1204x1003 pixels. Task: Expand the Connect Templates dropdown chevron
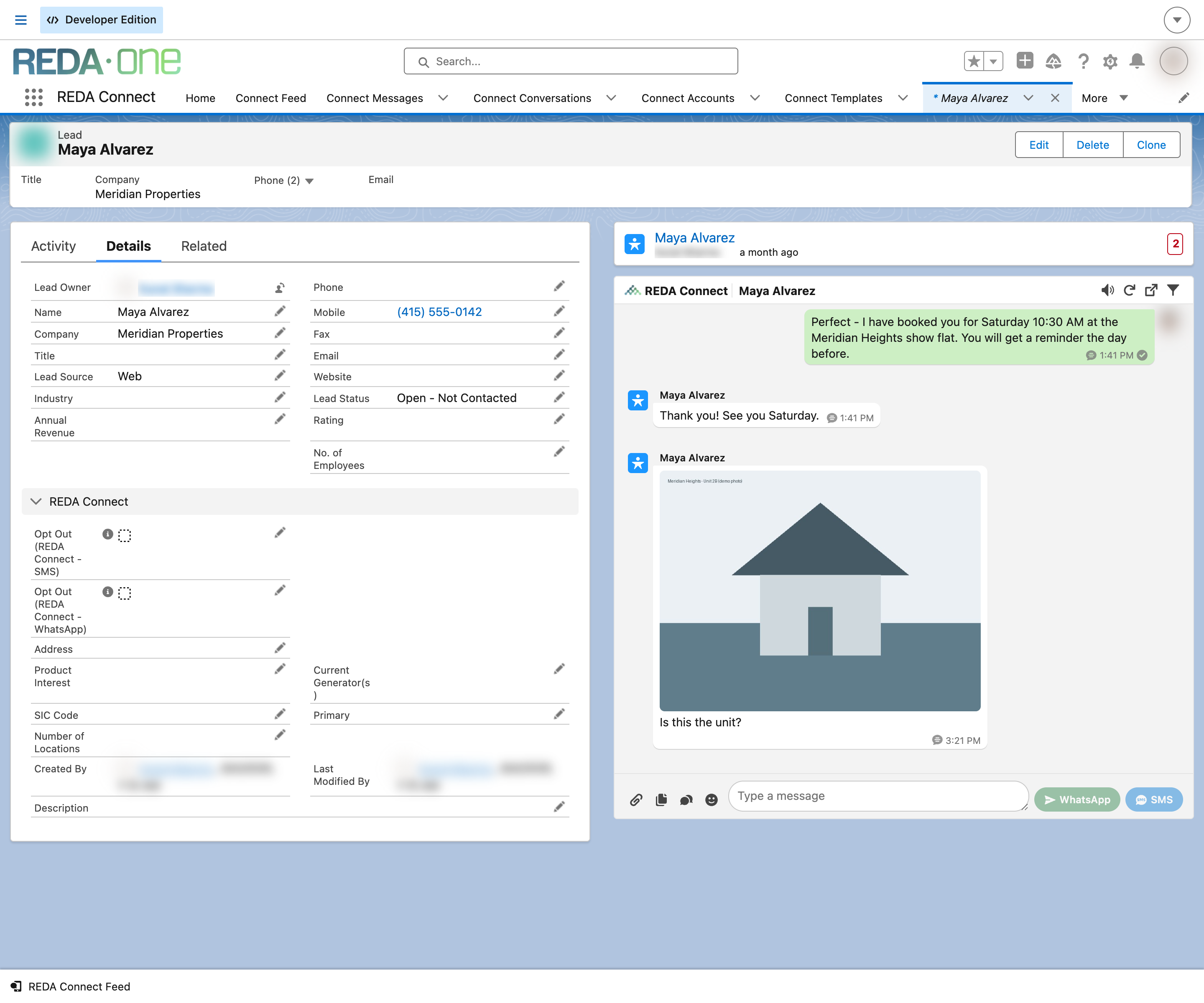tap(903, 98)
